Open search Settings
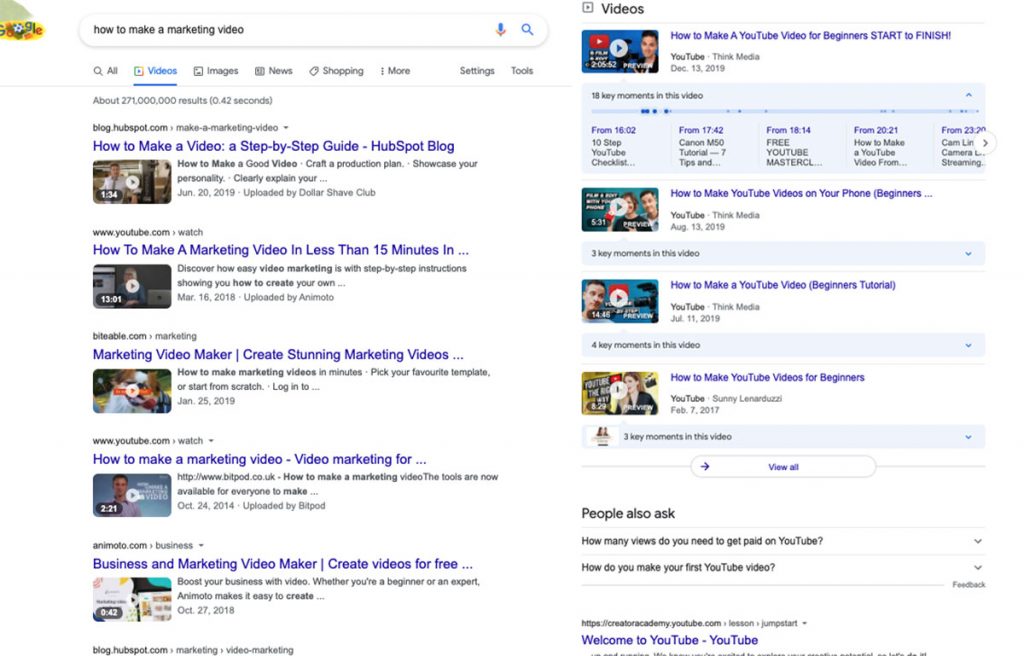The image size is (1024, 656). click(x=477, y=71)
